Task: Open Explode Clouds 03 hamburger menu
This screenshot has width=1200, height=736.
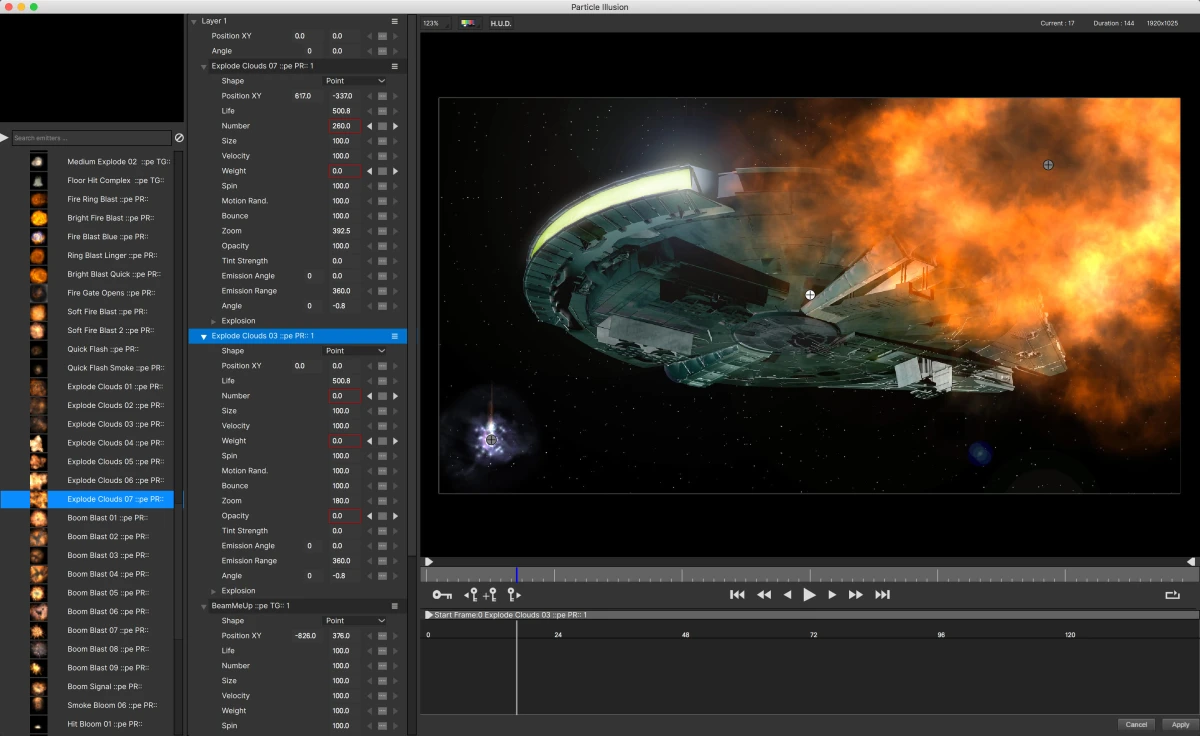Action: (x=395, y=336)
